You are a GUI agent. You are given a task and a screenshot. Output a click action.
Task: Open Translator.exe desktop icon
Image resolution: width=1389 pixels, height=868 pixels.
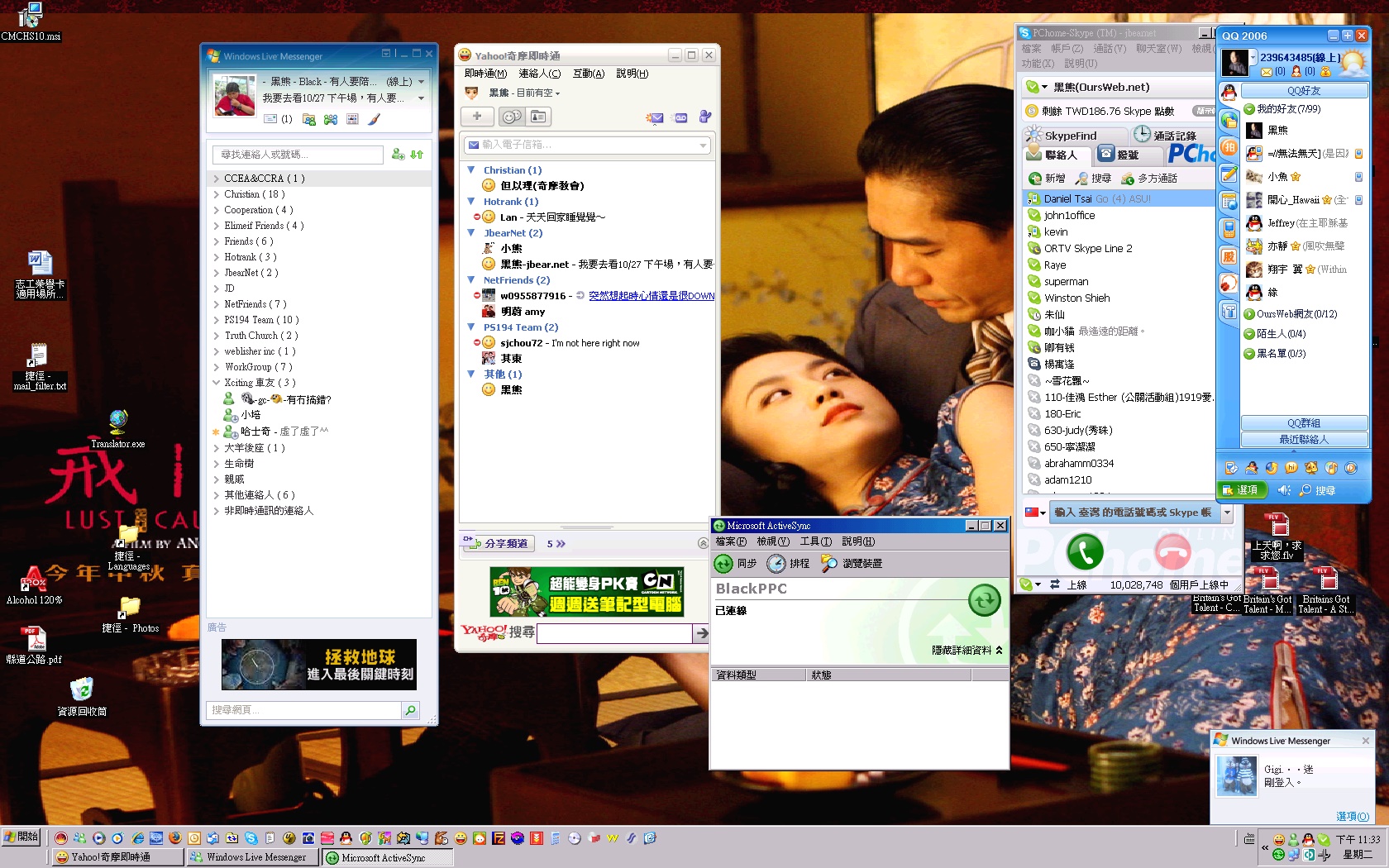(x=118, y=428)
